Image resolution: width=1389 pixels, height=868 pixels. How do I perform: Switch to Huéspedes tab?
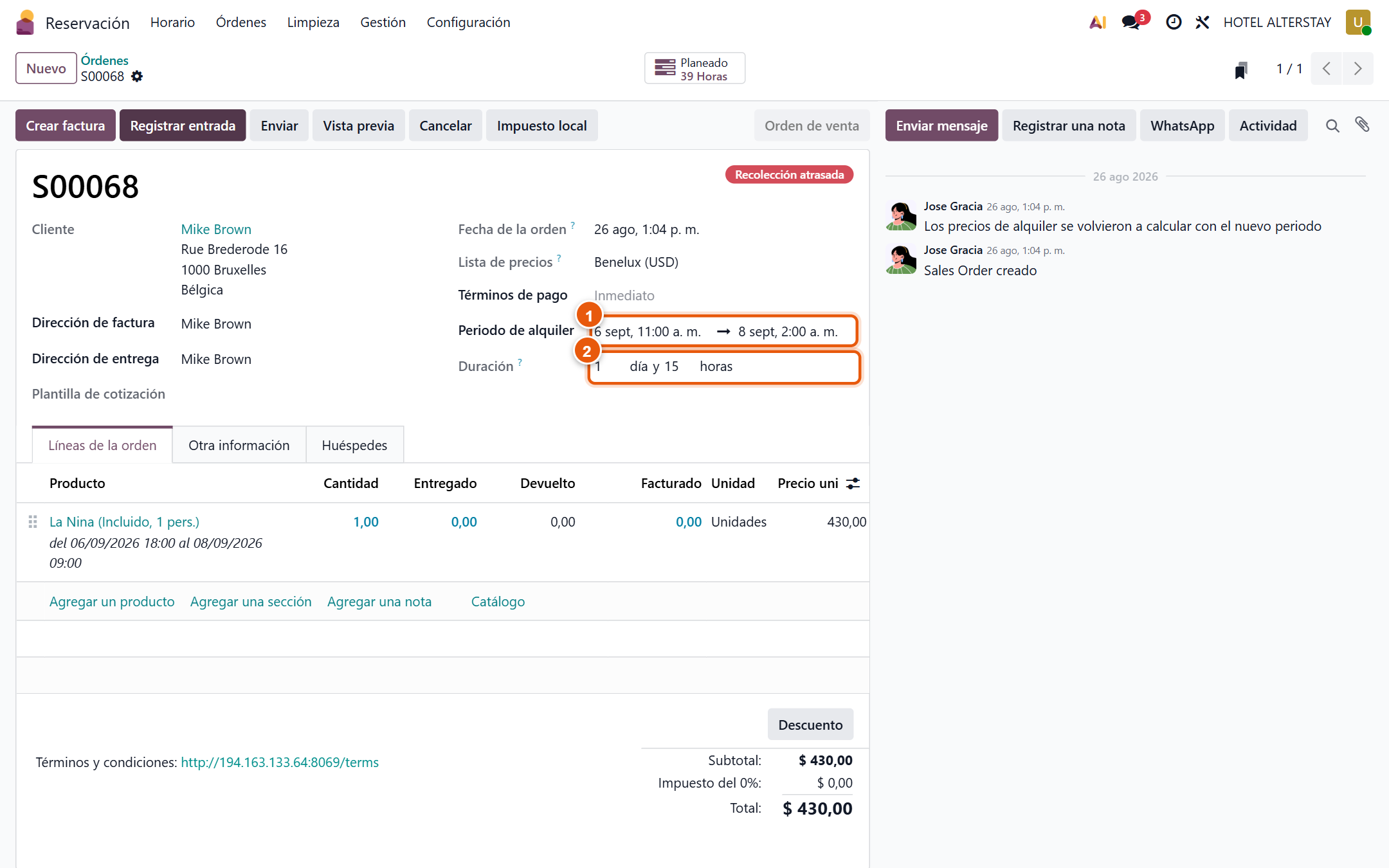pos(354,445)
